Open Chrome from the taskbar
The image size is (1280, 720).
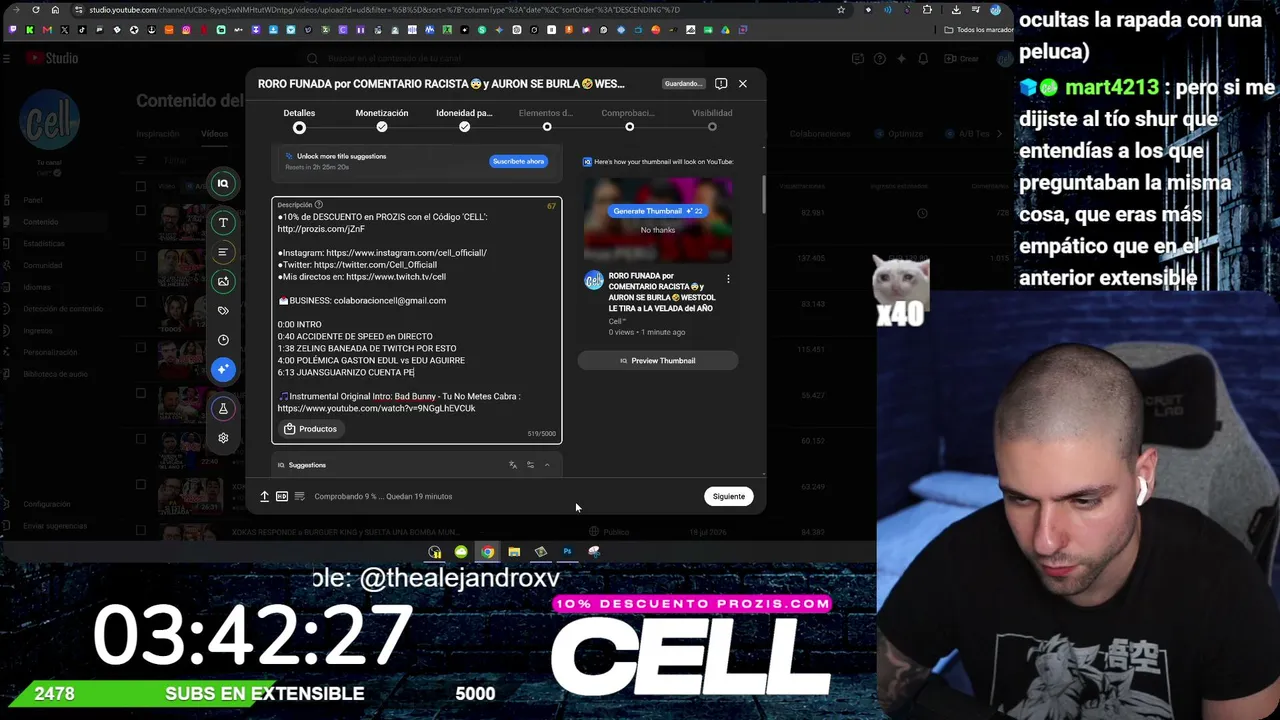click(487, 552)
